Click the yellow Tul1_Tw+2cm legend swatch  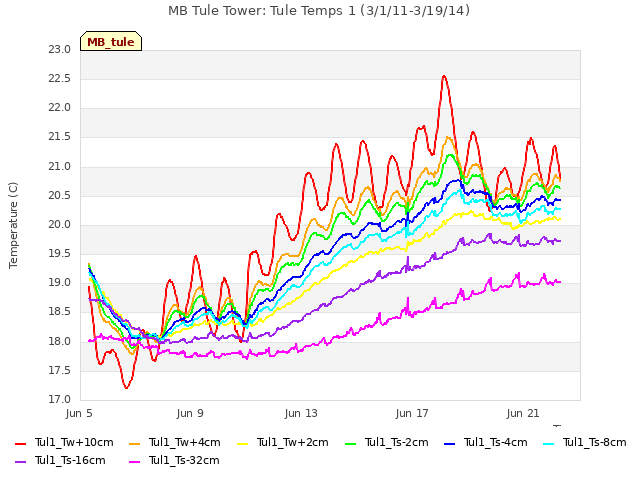click(x=242, y=444)
